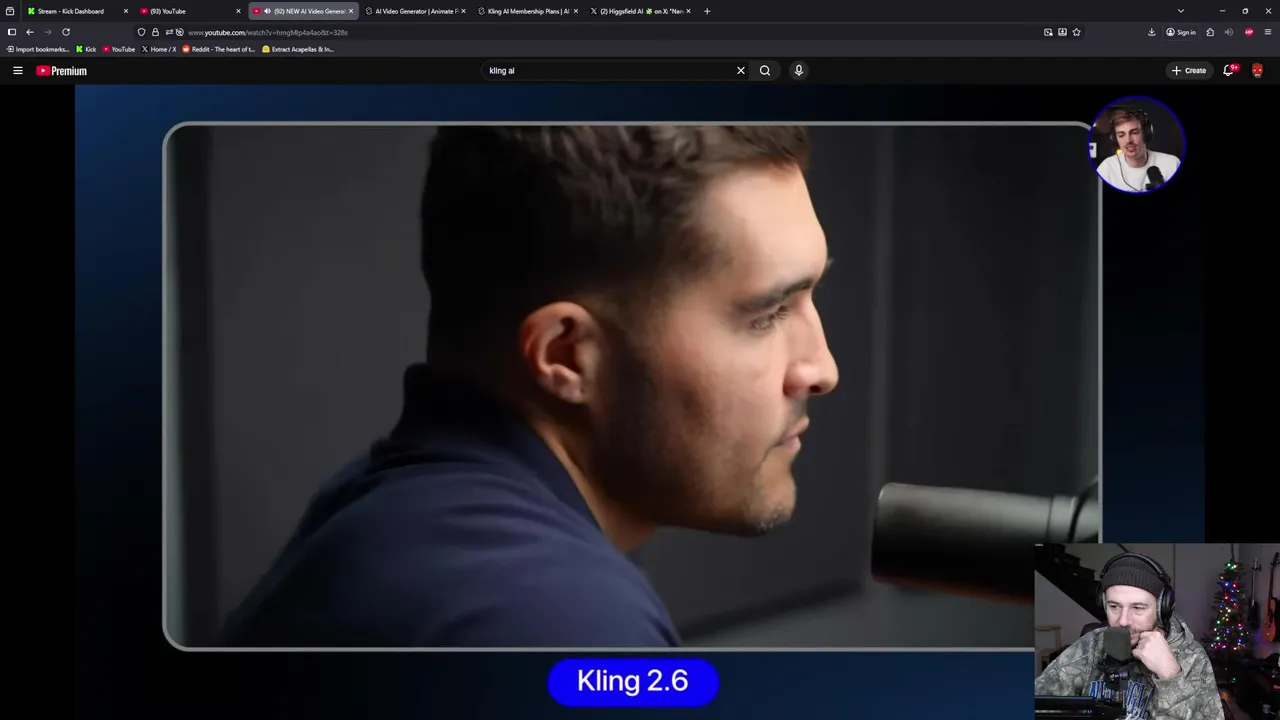The height and width of the screenshot is (720, 1280).
Task: Open the Reddit bookmark
Action: click(219, 49)
